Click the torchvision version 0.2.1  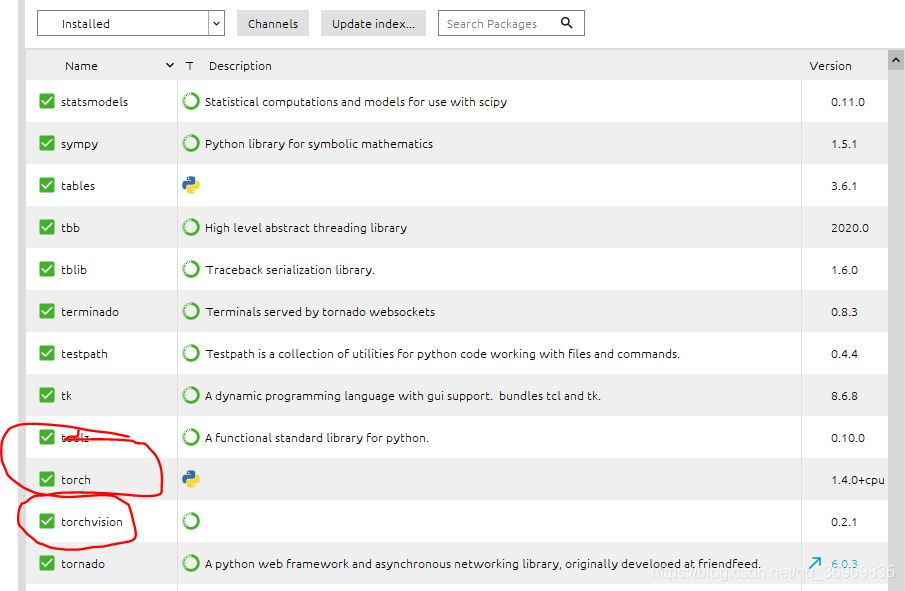click(x=844, y=522)
